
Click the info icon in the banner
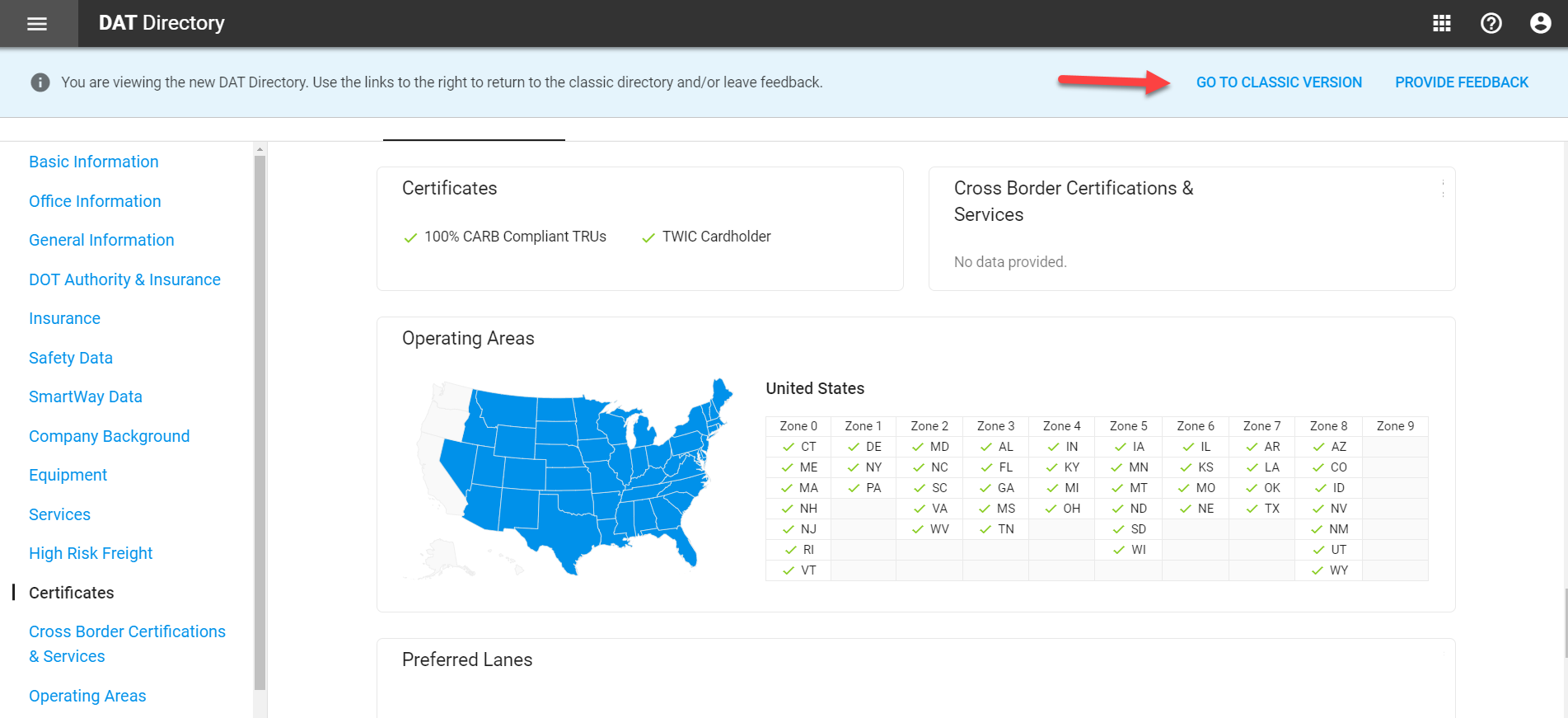(x=40, y=82)
